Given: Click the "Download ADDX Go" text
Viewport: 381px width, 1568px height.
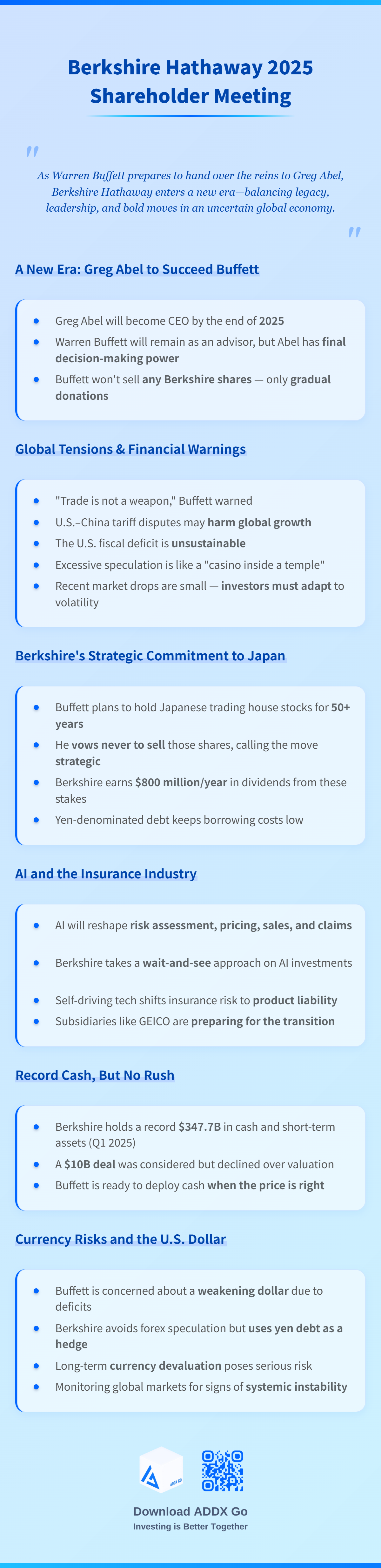Looking at the screenshot, I should pyautogui.click(x=190, y=1511).
